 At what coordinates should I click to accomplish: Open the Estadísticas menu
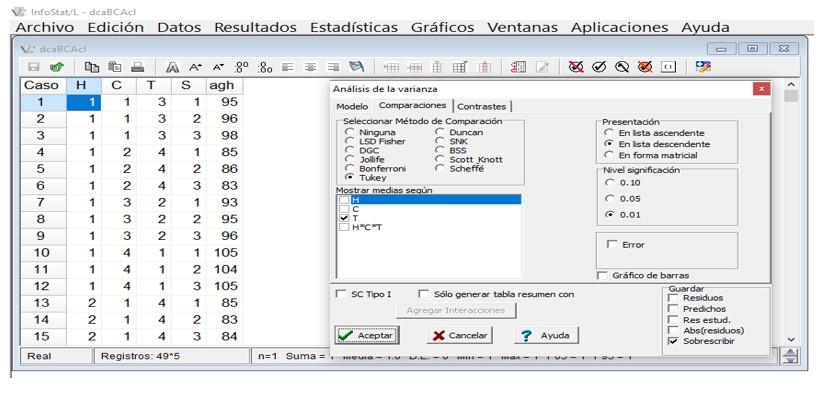pyautogui.click(x=354, y=27)
